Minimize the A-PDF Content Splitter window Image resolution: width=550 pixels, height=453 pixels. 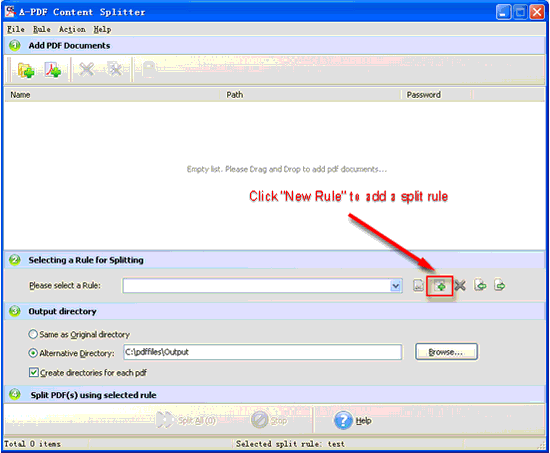tap(504, 12)
